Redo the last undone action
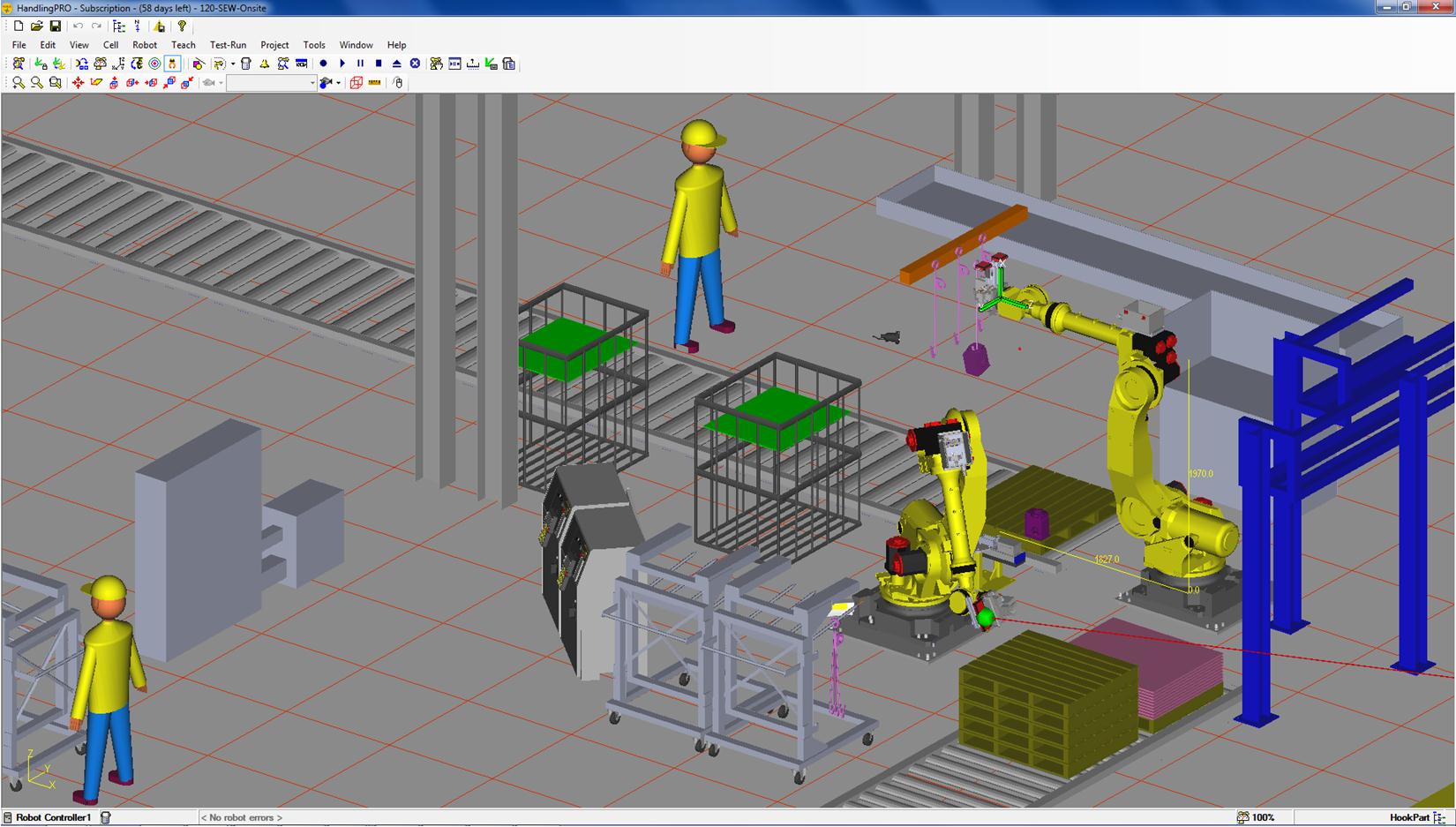Viewport: 1456px width, 827px height. coord(96,26)
